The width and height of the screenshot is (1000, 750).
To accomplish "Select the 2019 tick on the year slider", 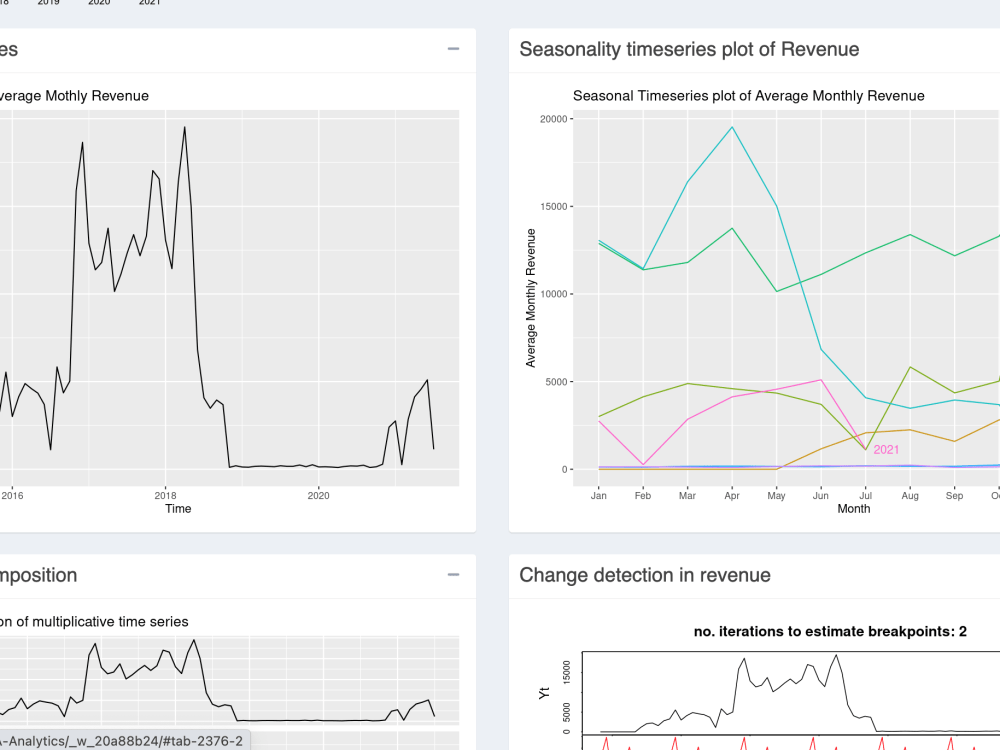I will pos(48,3).
